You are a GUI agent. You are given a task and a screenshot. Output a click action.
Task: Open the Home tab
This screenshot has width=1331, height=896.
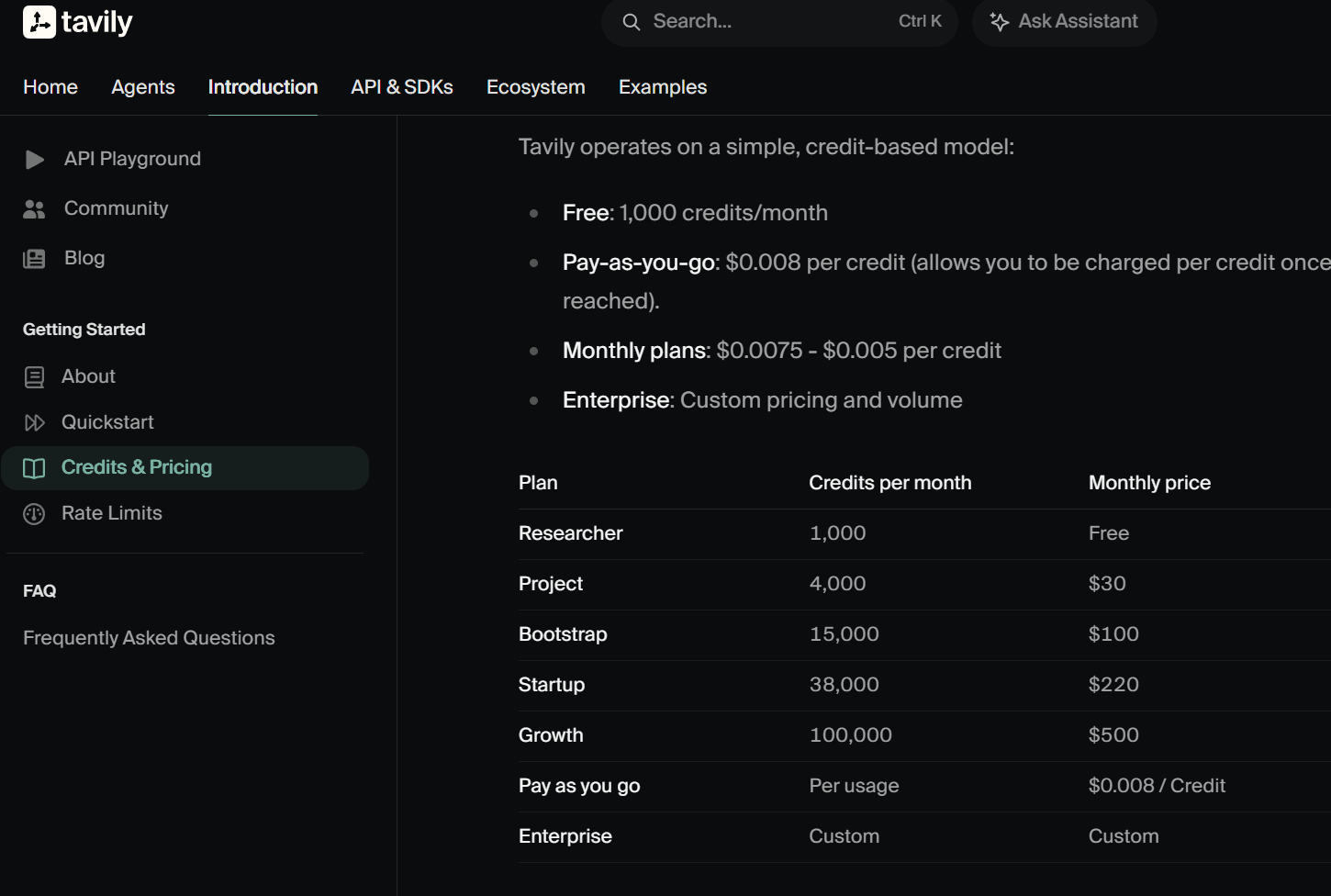point(50,87)
